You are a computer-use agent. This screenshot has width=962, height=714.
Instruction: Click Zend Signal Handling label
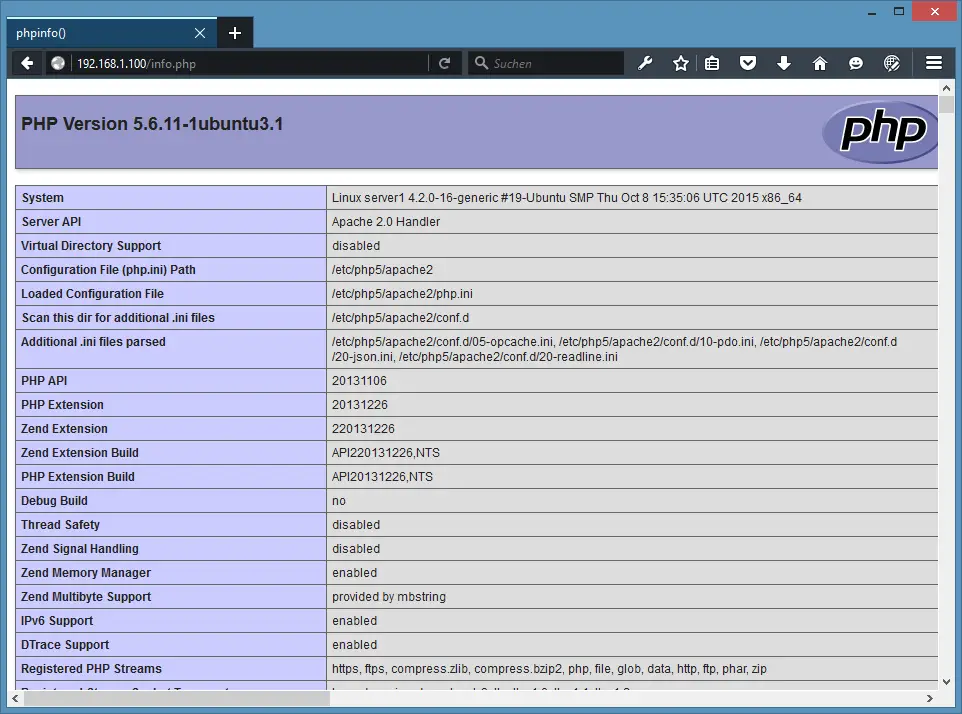[80, 548]
